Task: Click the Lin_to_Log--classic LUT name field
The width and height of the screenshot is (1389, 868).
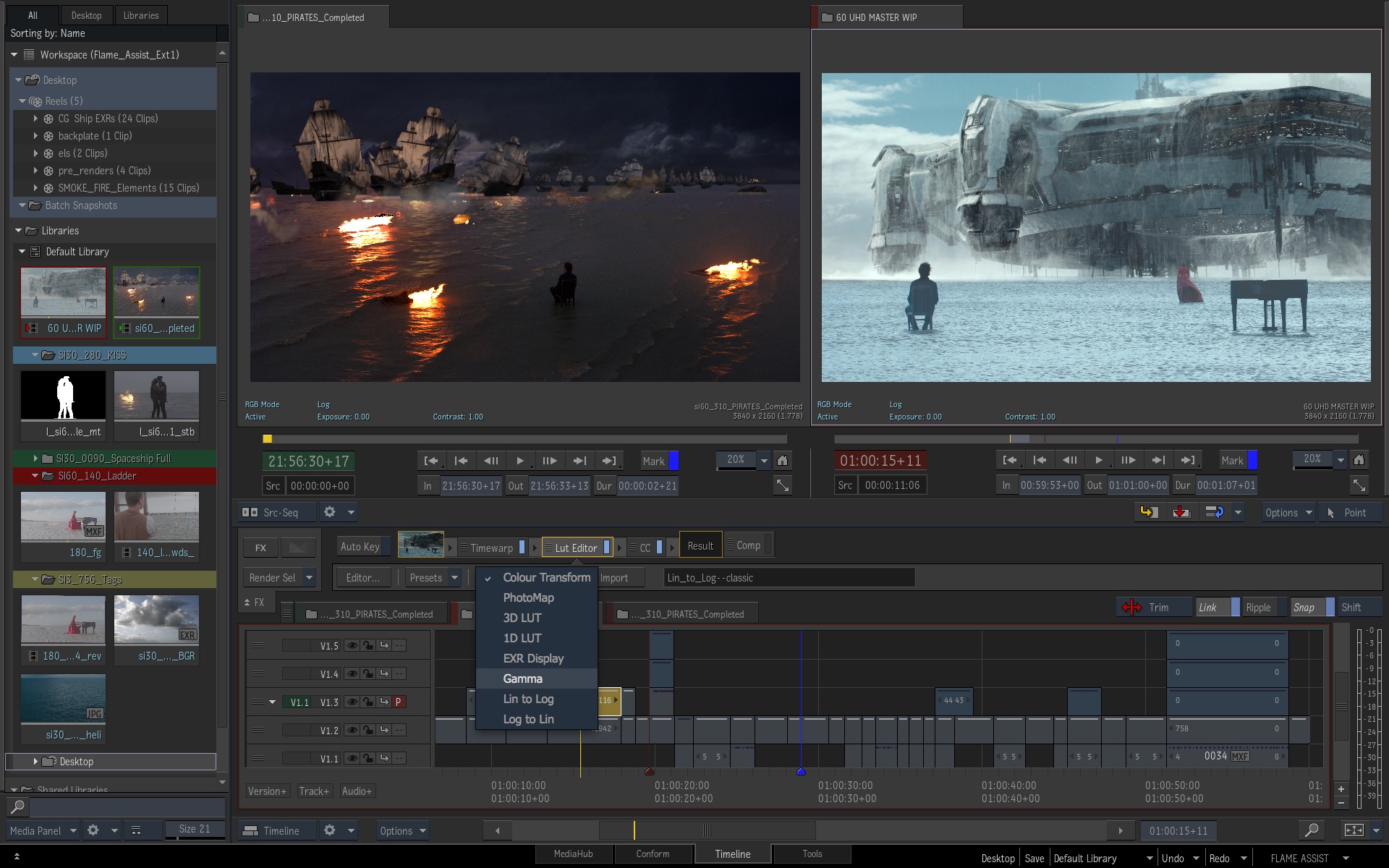Action: 789,577
